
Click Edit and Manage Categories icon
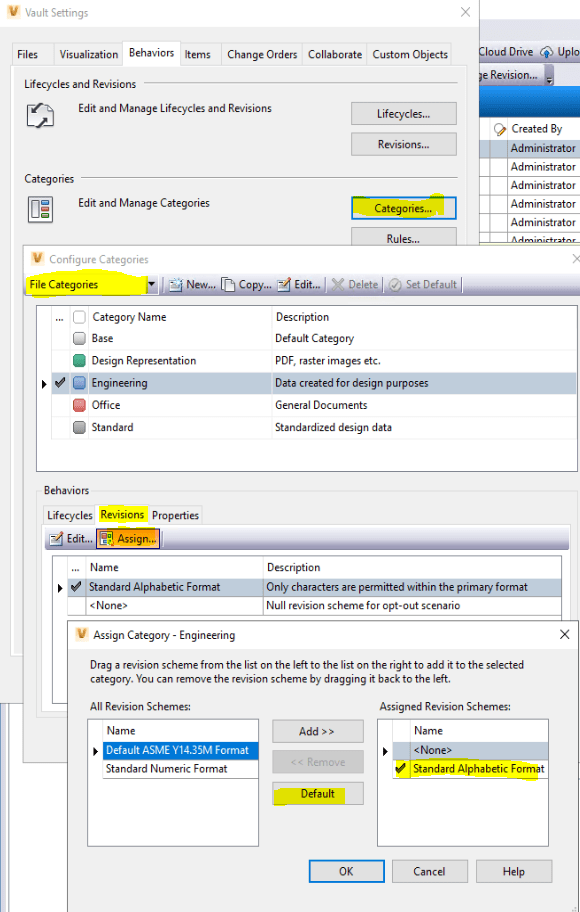pyautogui.click(x=41, y=209)
